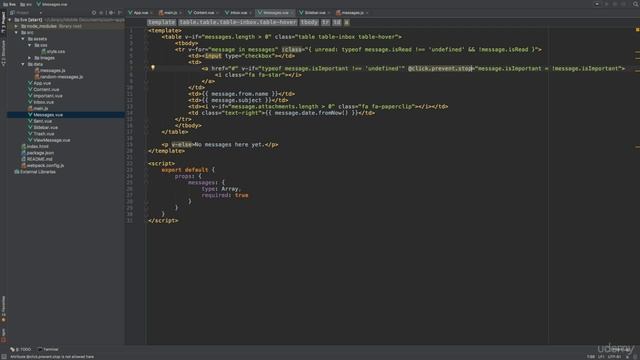This screenshot has width=640, height=360.
Task: Click the scroll-from-source locate icon
Action: tap(94, 13)
